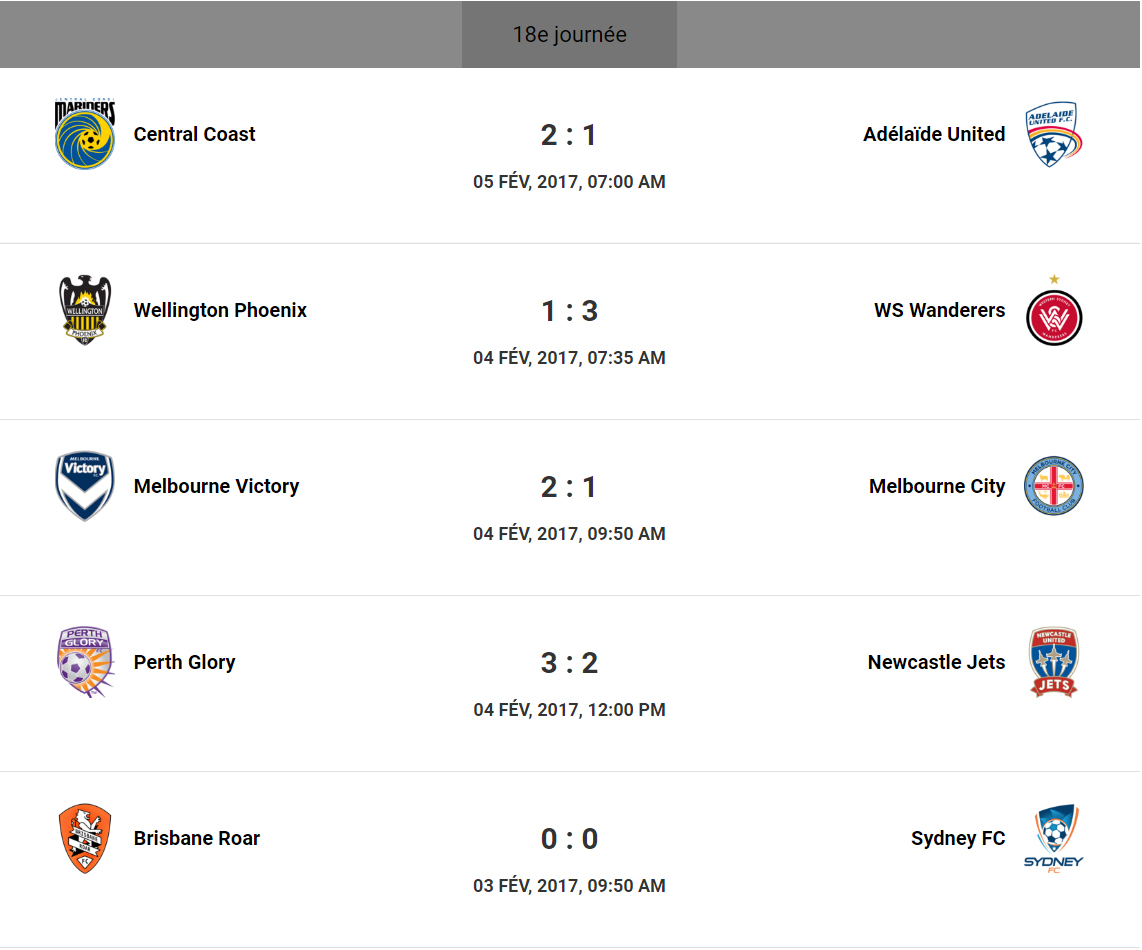Open the Adélaïde United team link
Viewport: 1142px width, 950px height.
[934, 134]
